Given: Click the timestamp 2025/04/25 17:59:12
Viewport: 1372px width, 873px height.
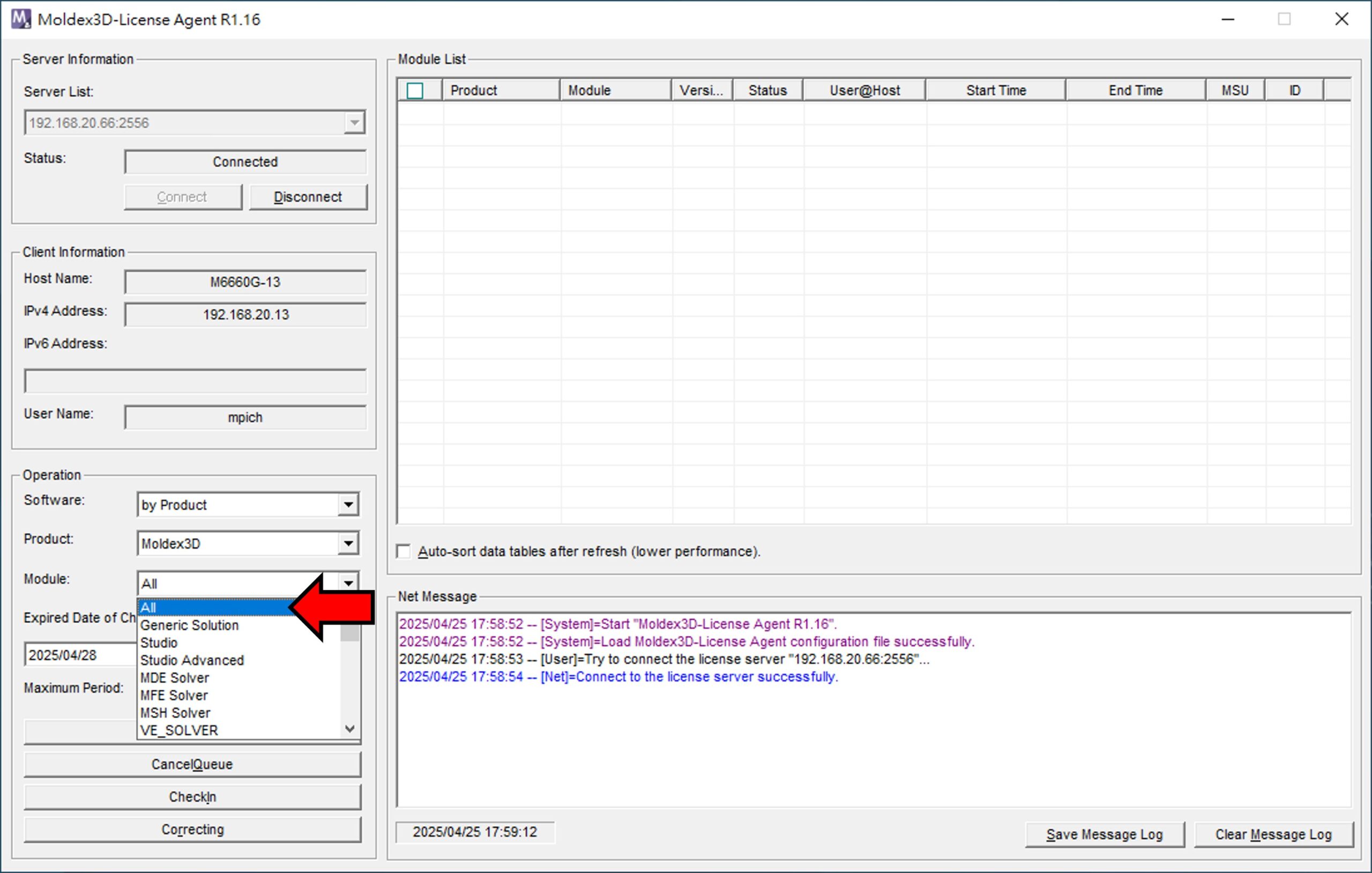Looking at the screenshot, I should (x=475, y=832).
